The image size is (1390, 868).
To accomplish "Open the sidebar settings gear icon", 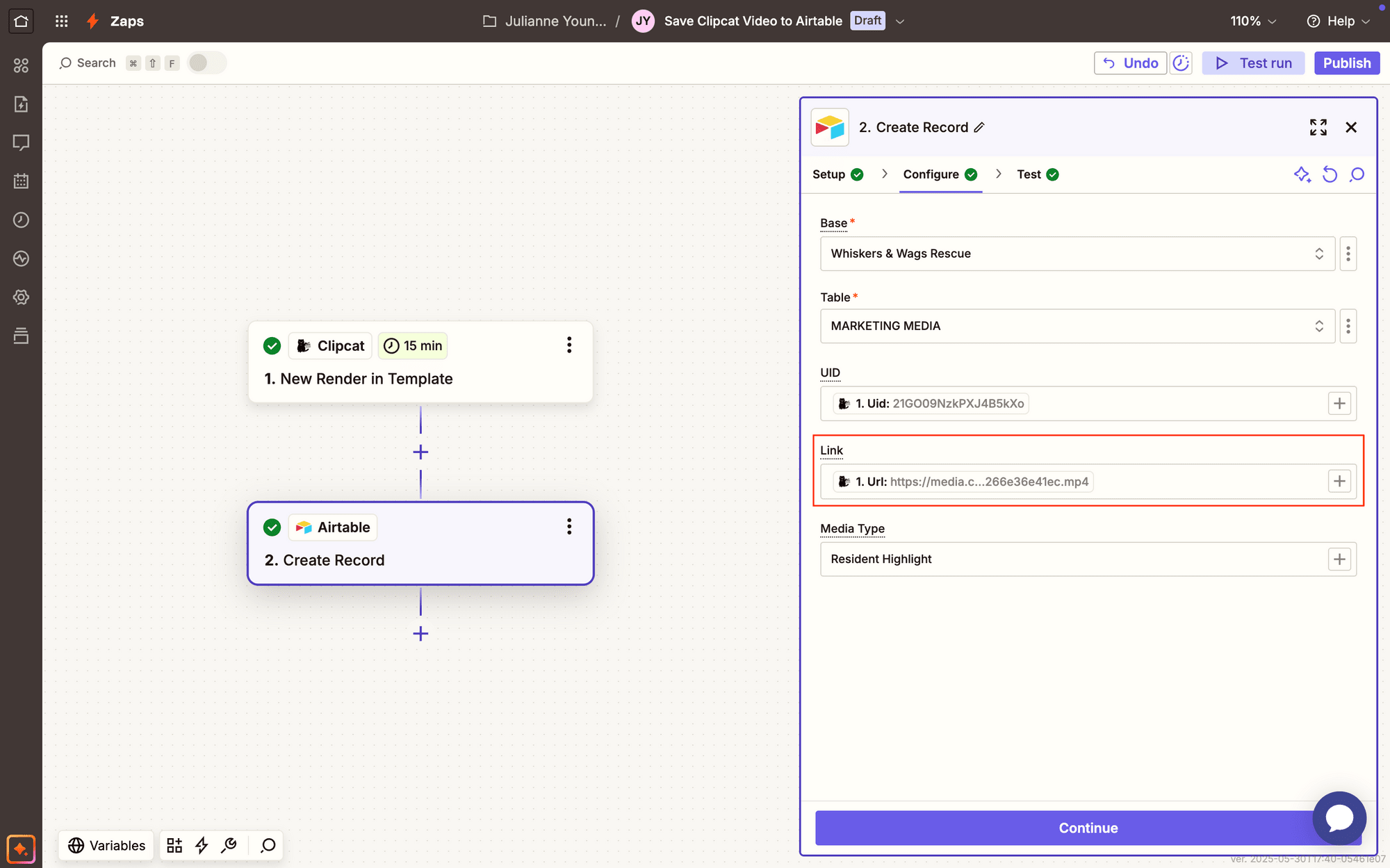I will 21,297.
